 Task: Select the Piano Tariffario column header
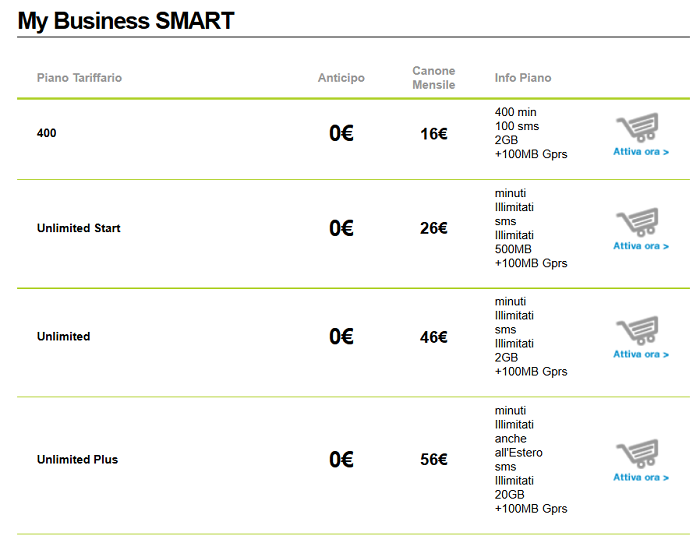(79, 78)
